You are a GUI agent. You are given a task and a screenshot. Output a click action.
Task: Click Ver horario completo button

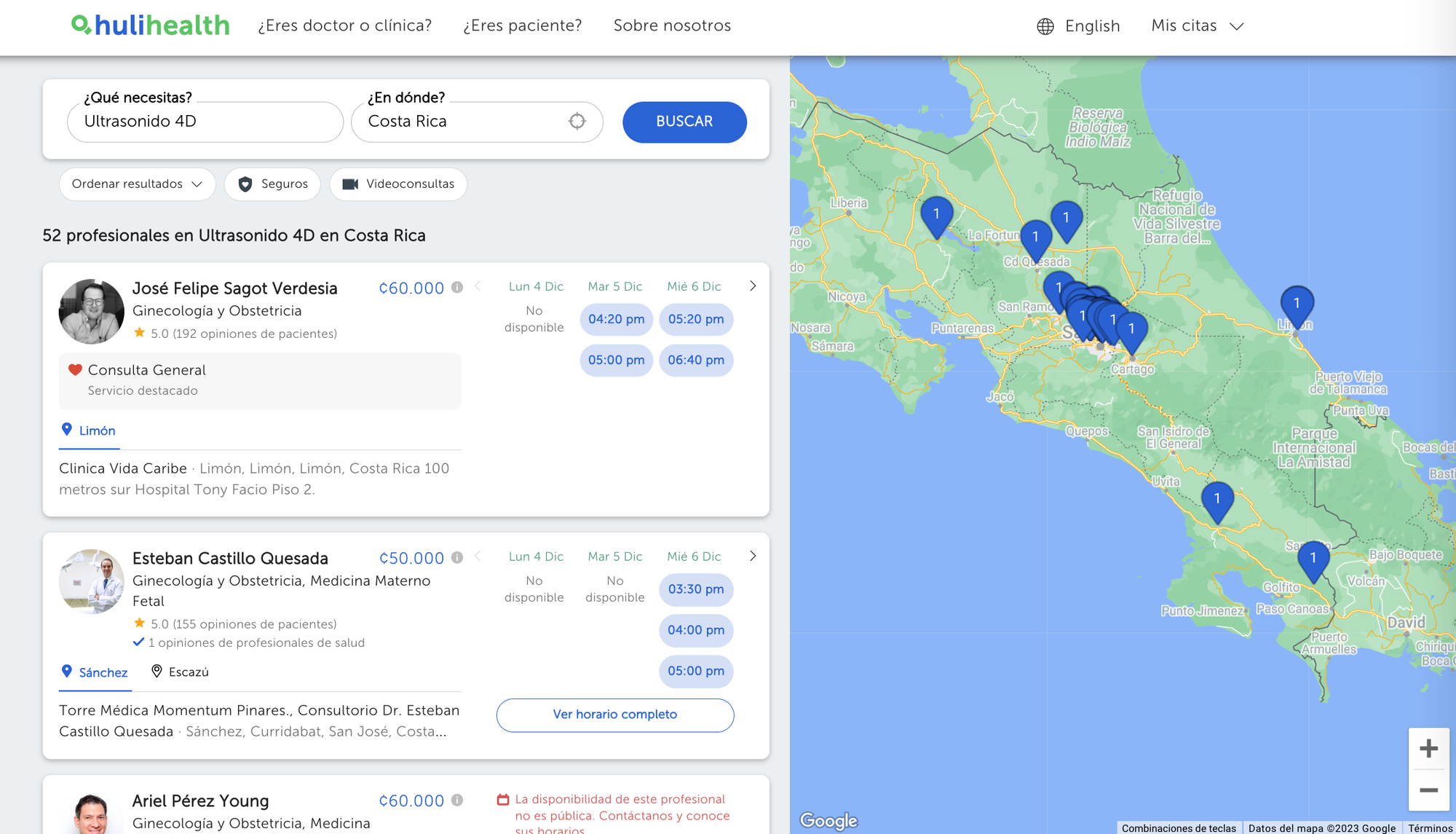coord(614,715)
